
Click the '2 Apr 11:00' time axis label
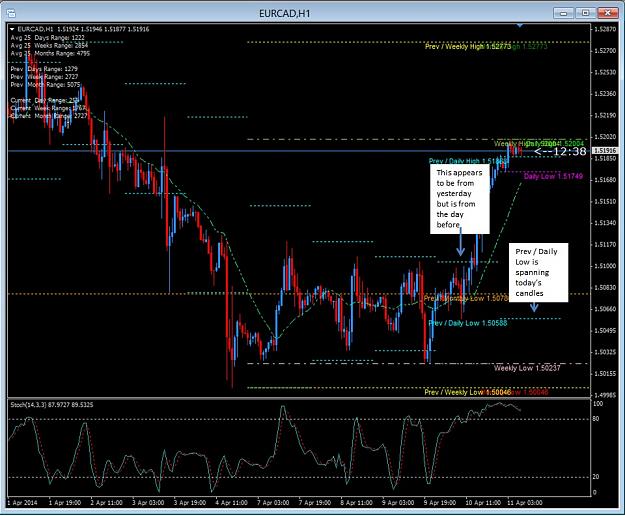point(106,503)
